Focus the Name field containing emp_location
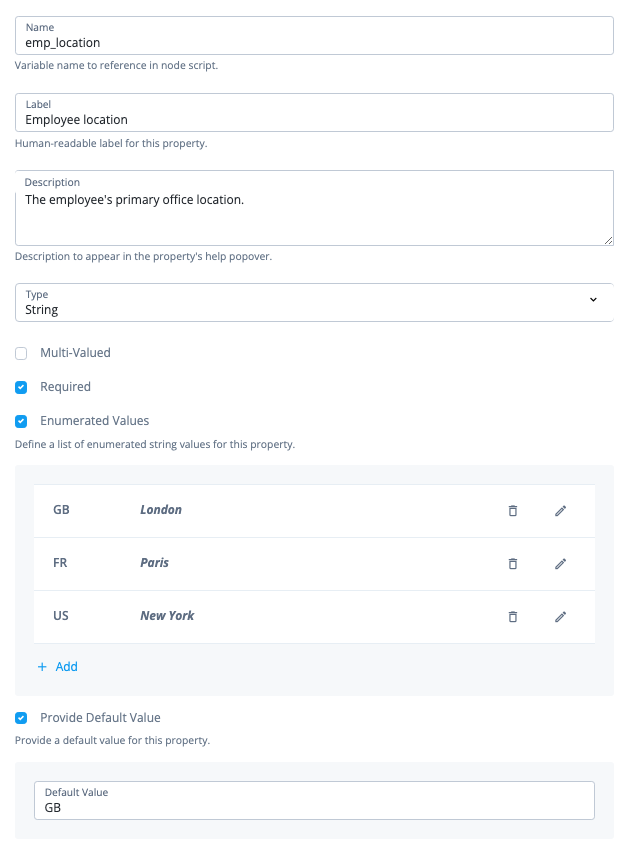 (314, 43)
